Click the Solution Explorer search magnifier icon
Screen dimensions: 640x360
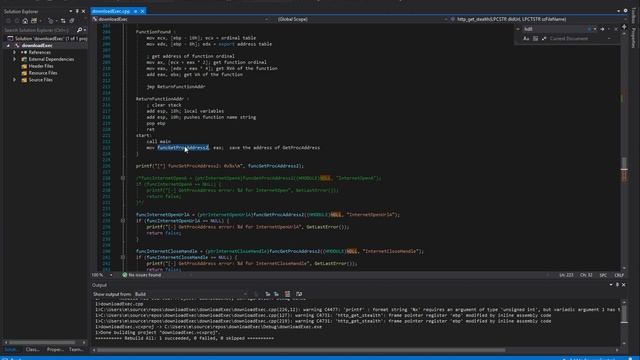tap(80, 30)
